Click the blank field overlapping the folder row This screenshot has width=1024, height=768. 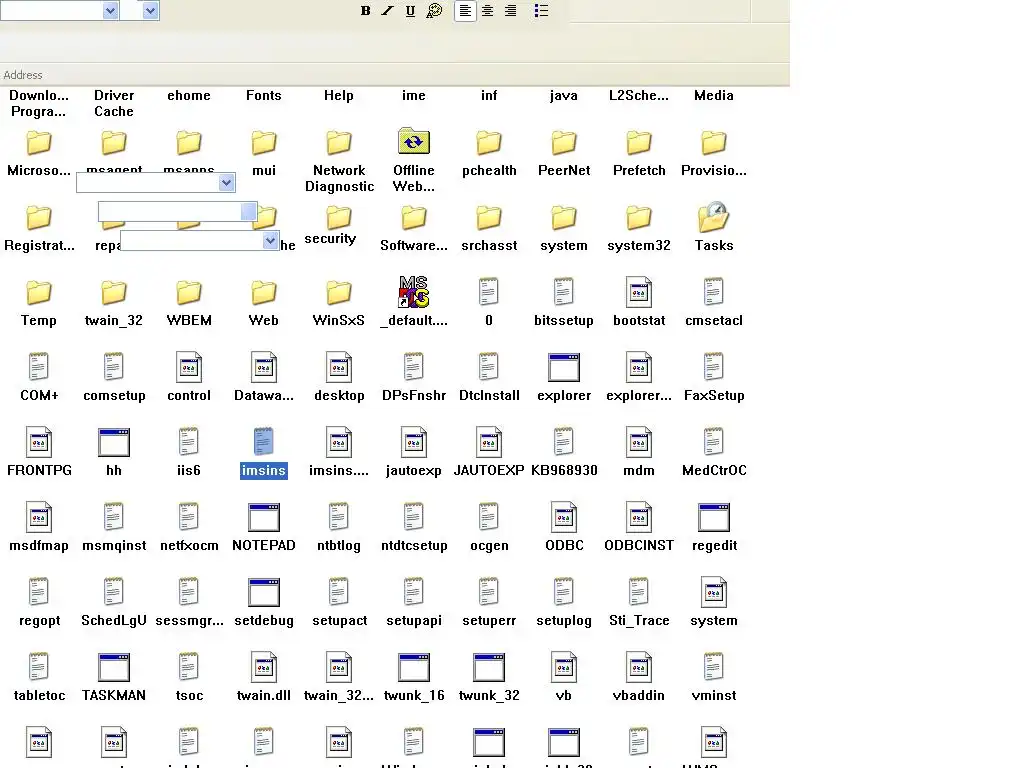pyautogui.click(x=178, y=212)
